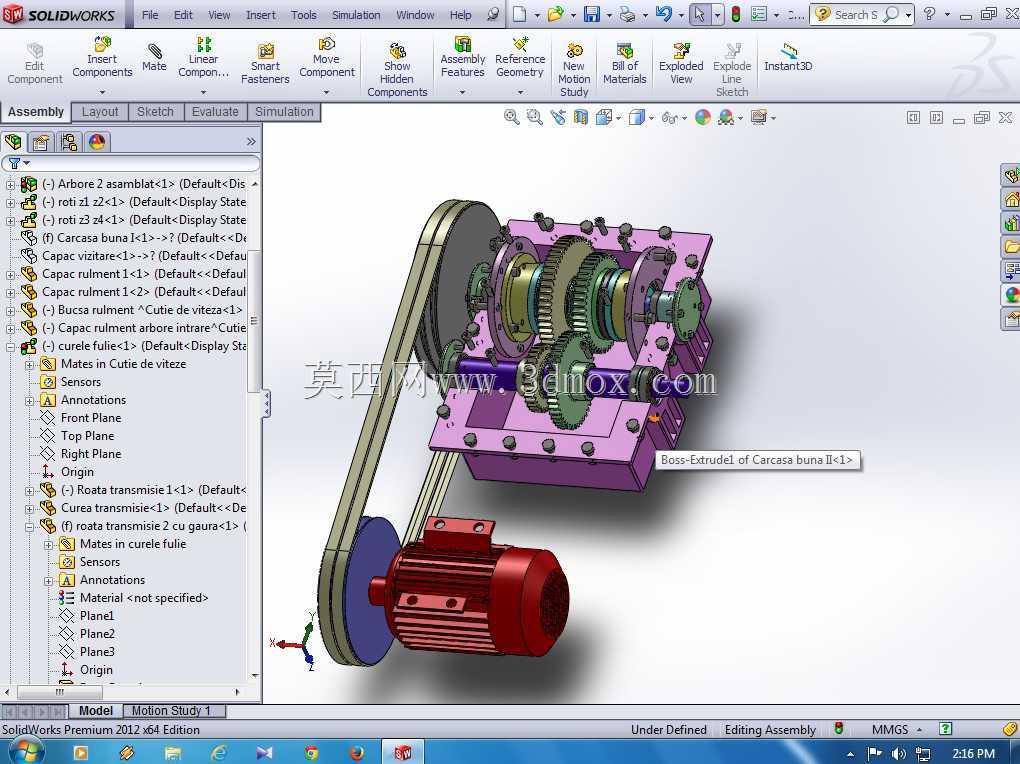
Task: Click Explode Line Sketch
Action: [732, 70]
